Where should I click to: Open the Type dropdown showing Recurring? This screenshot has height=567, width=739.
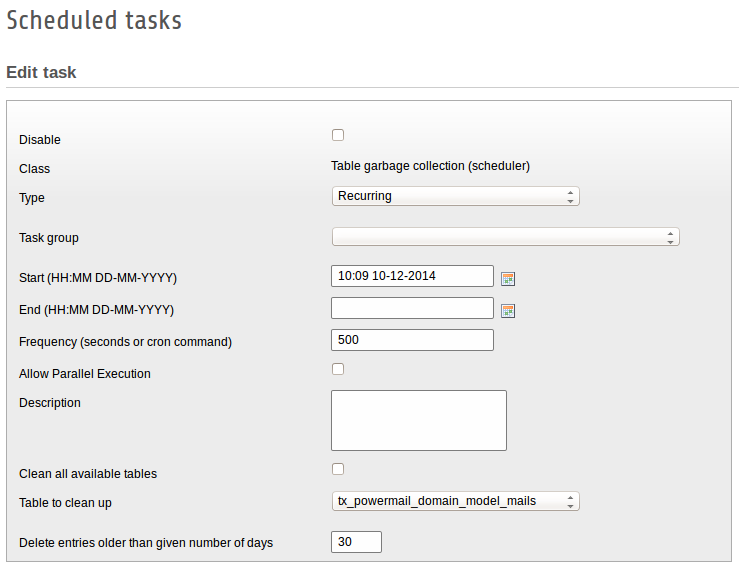pos(455,196)
